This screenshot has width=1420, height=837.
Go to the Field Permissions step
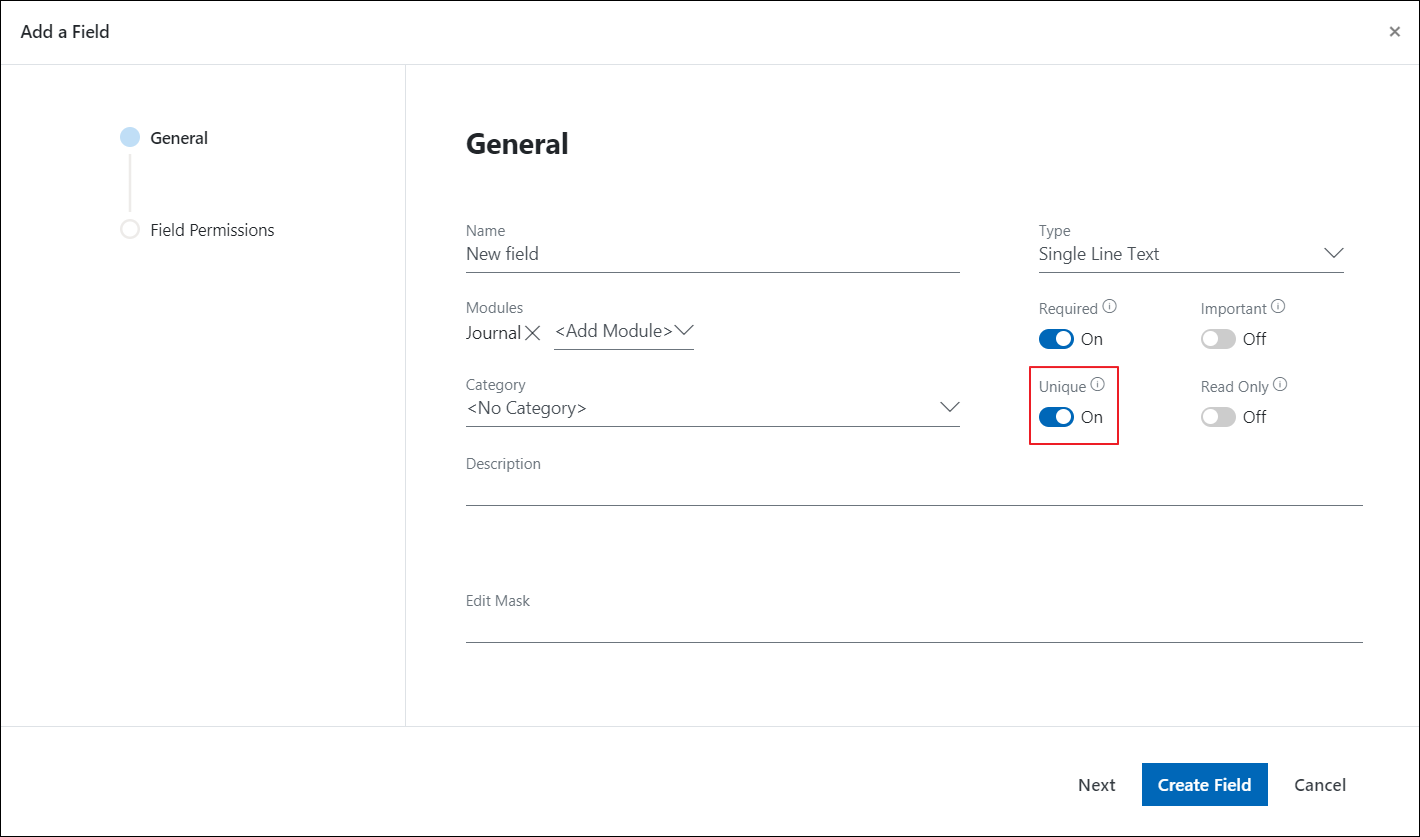(x=197, y=230)
